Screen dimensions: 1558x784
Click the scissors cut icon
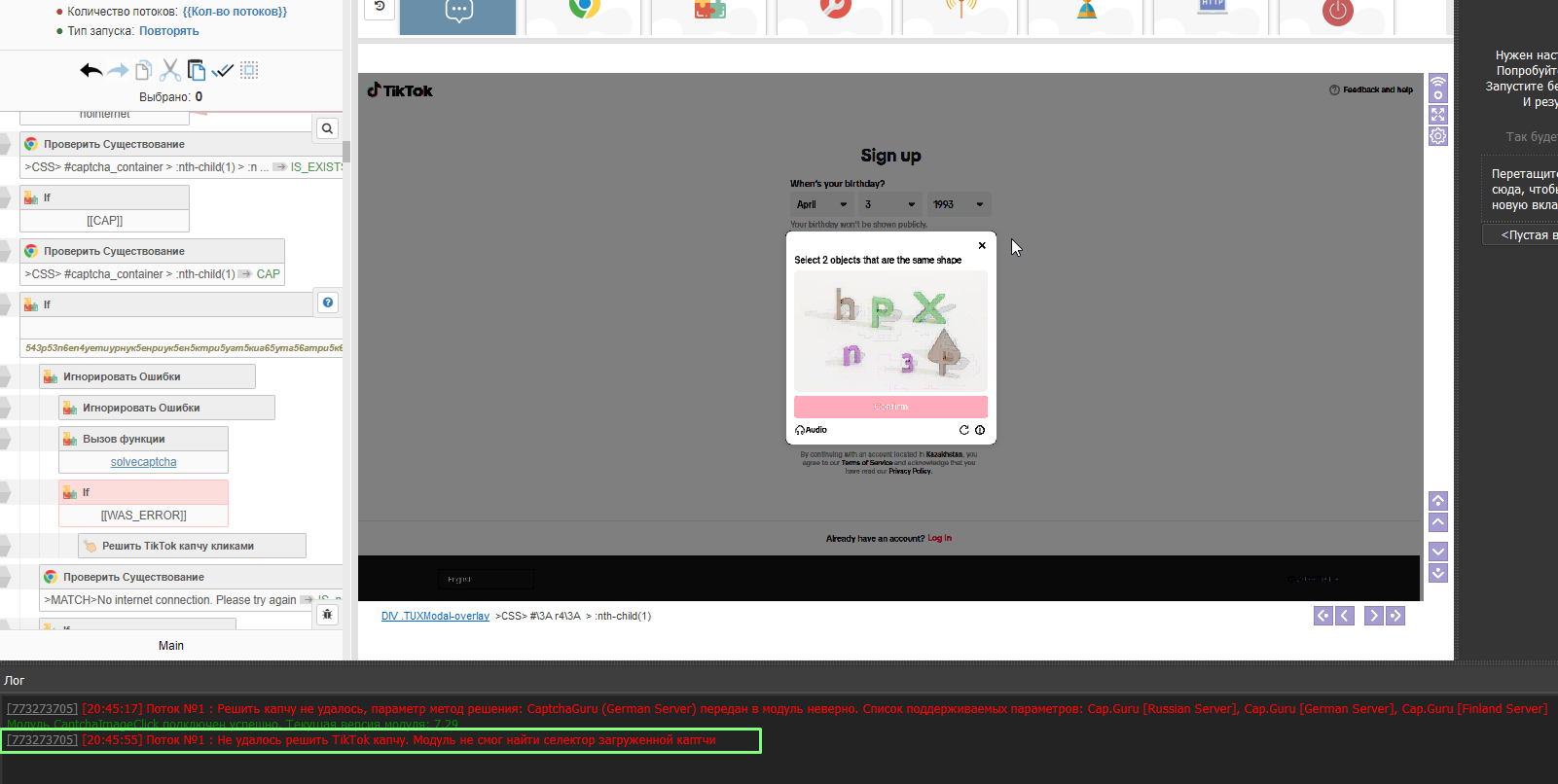[x=170, y=70]
